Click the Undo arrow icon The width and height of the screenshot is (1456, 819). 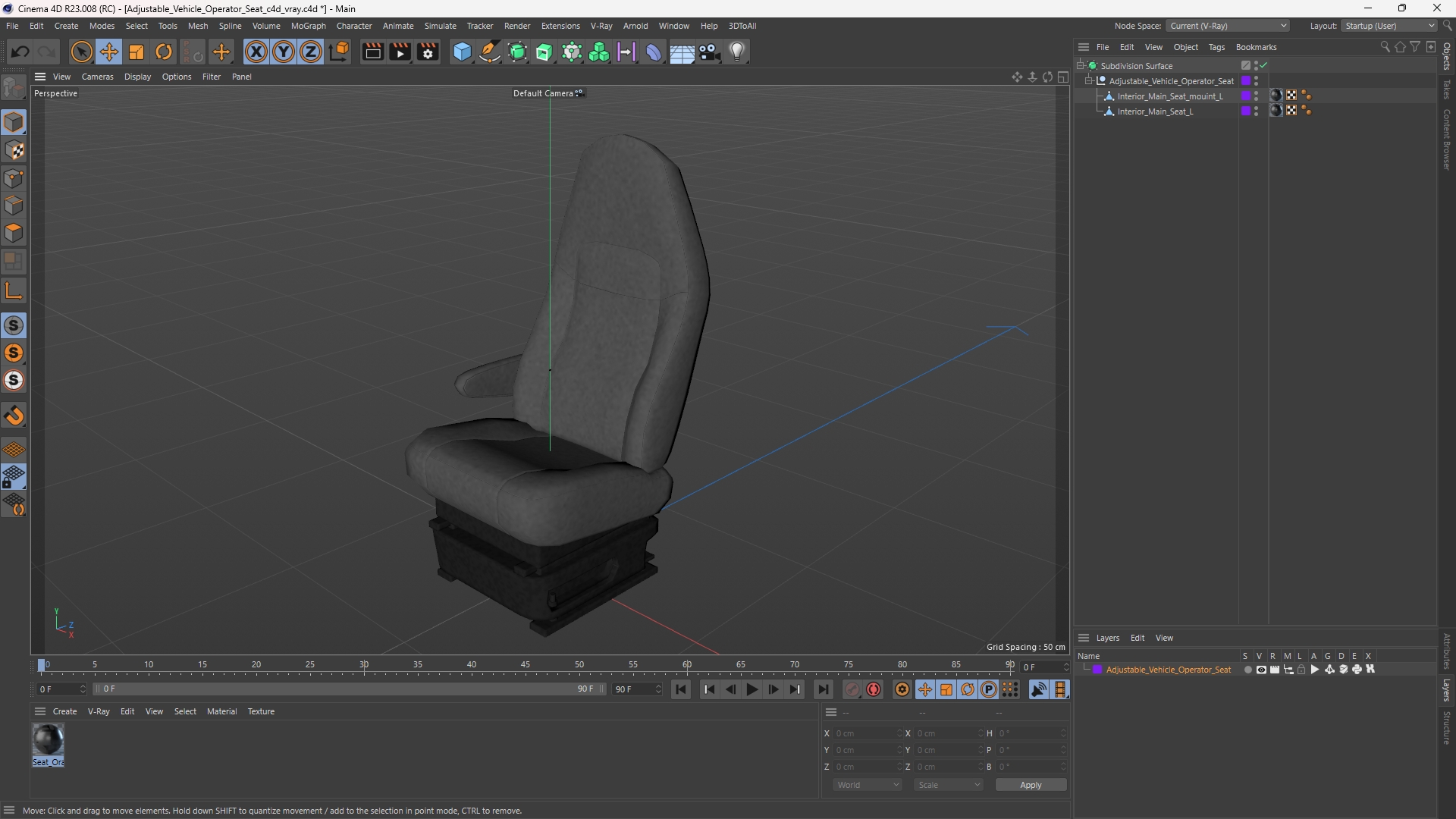coord(20,52)
